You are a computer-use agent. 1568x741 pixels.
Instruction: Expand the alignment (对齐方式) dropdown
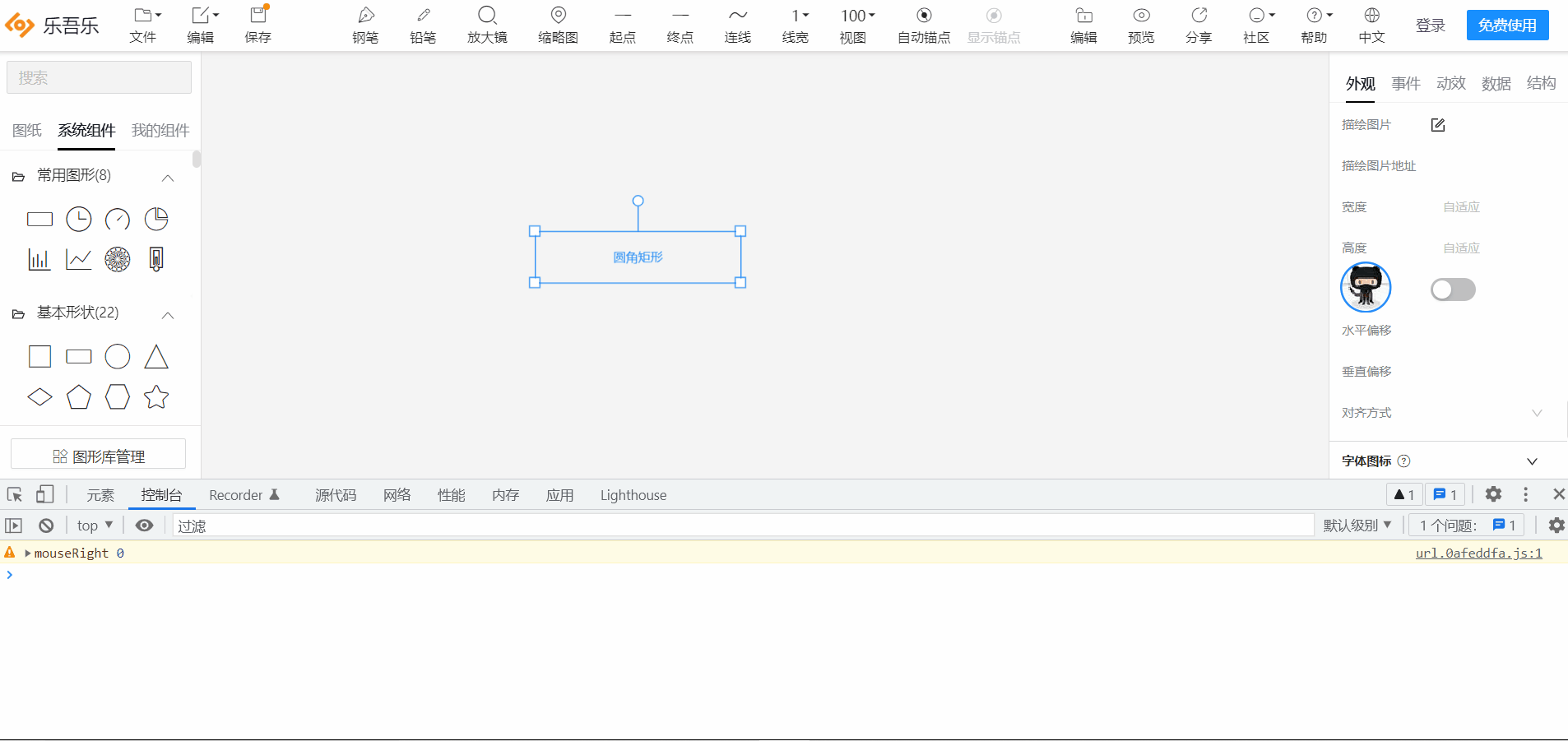click(x=1537, y=413)
